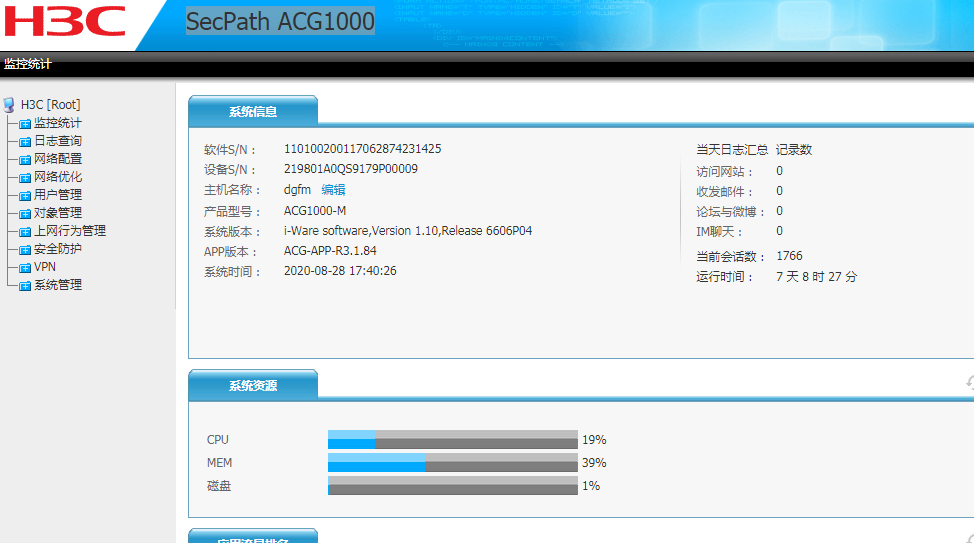Click the refresh icon of 系统资源 panel
The image size is (974, 543).
pyautogui.click(x=970, y=383)
